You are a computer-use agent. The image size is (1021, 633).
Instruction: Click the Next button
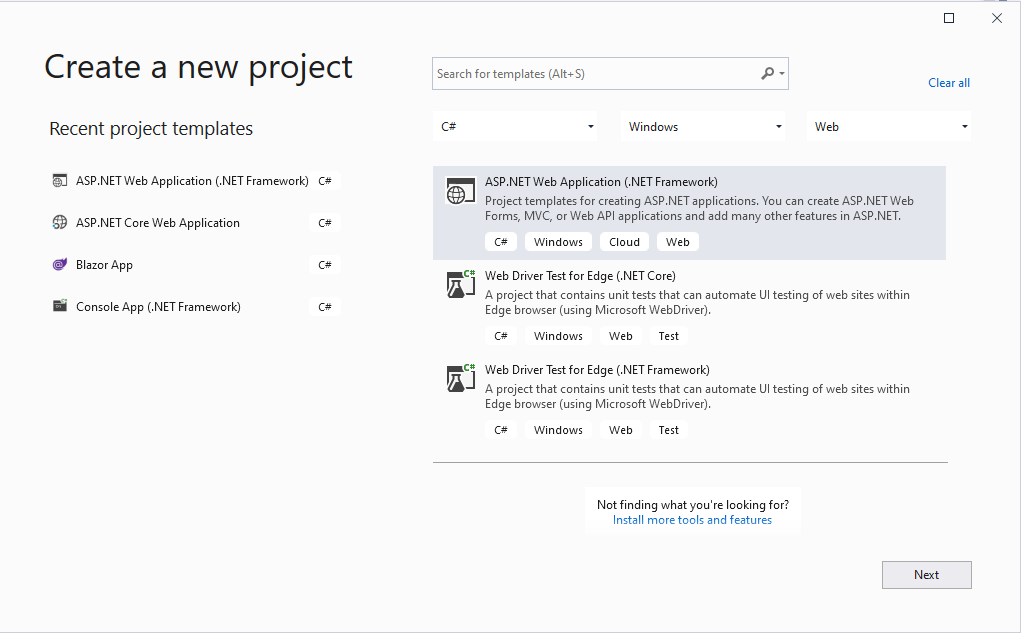tap(926, 575)
